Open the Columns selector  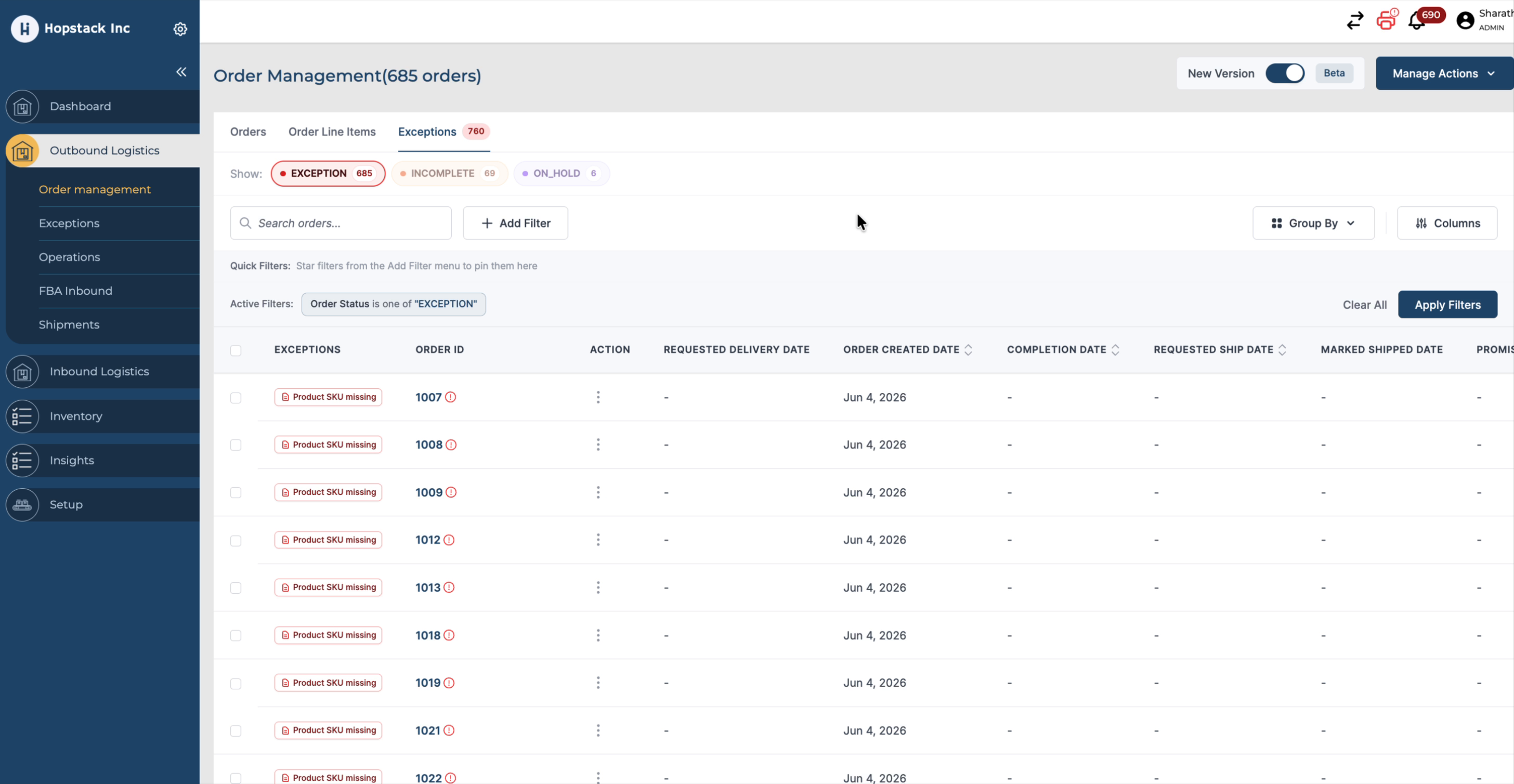[x=1447, y=223]
